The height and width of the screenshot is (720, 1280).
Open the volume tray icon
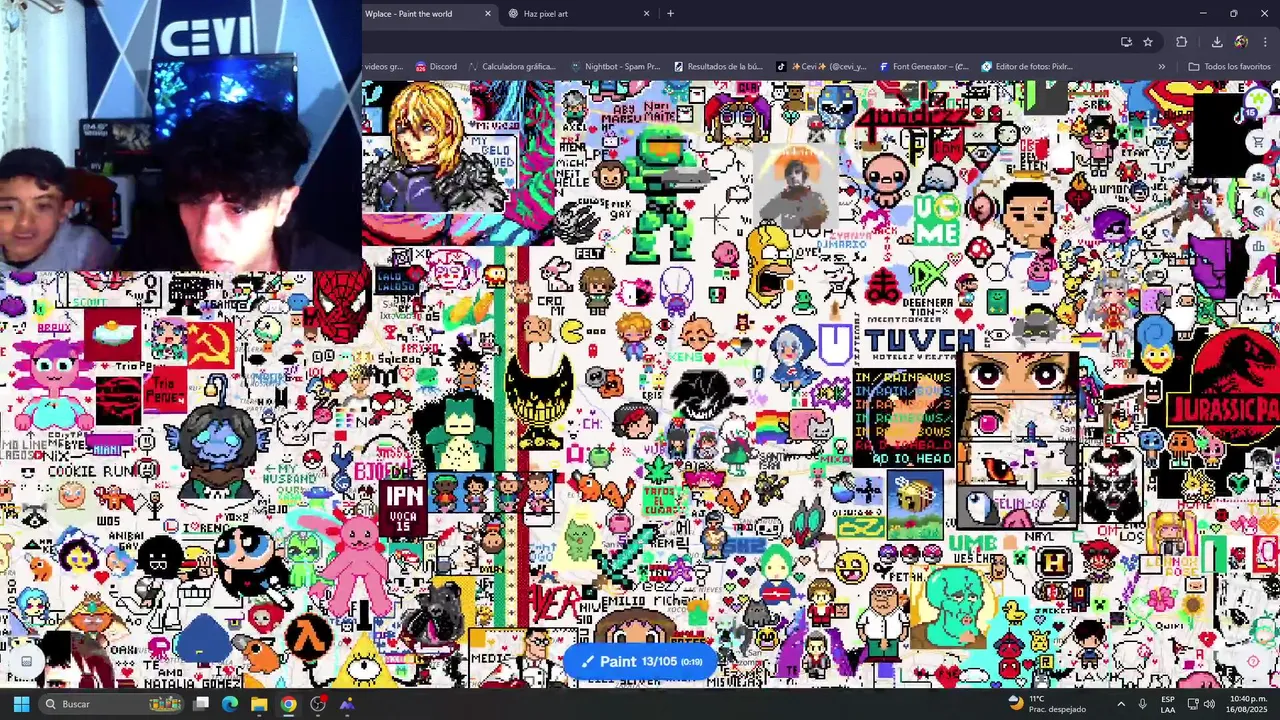[1209, 704]
